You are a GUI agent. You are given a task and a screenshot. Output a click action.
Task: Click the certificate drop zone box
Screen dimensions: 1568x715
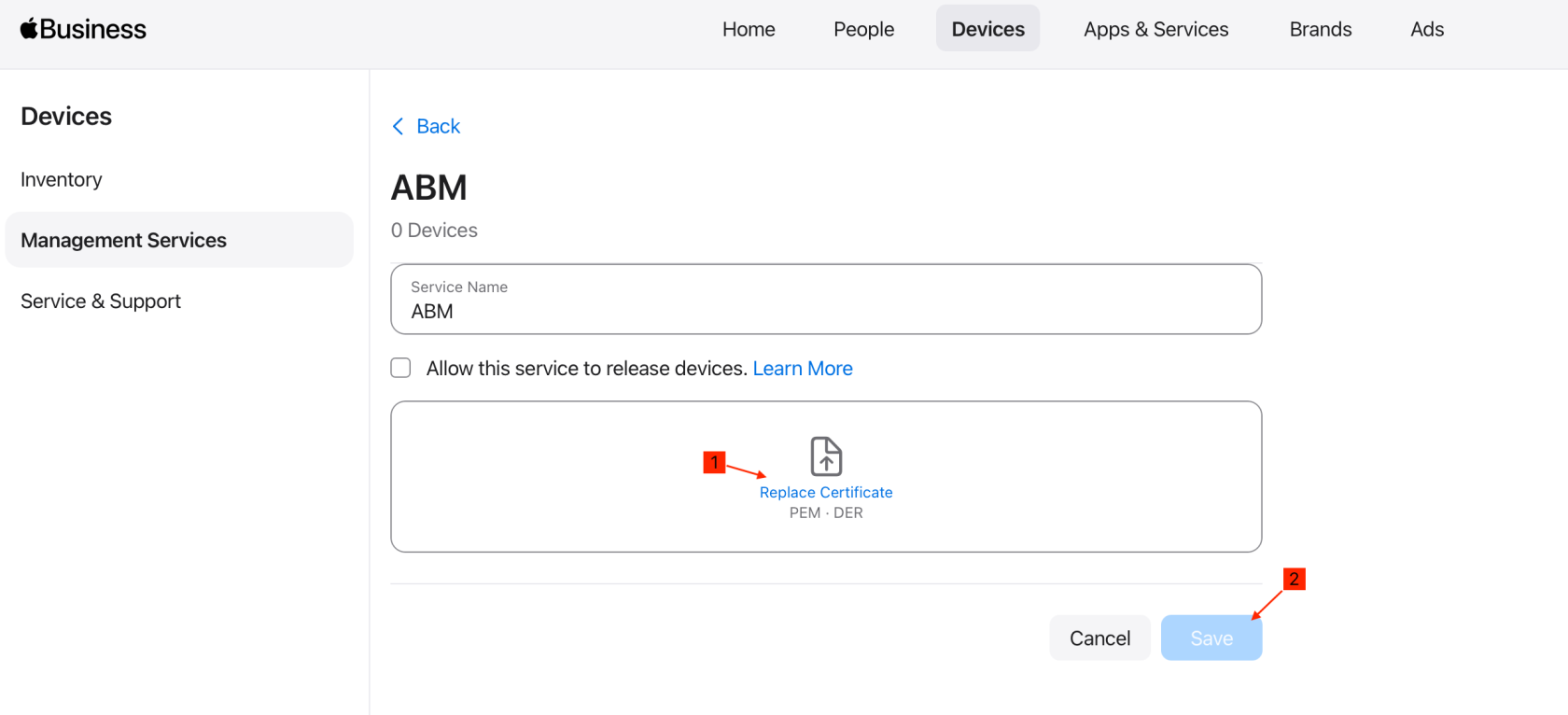click(826, 477)
